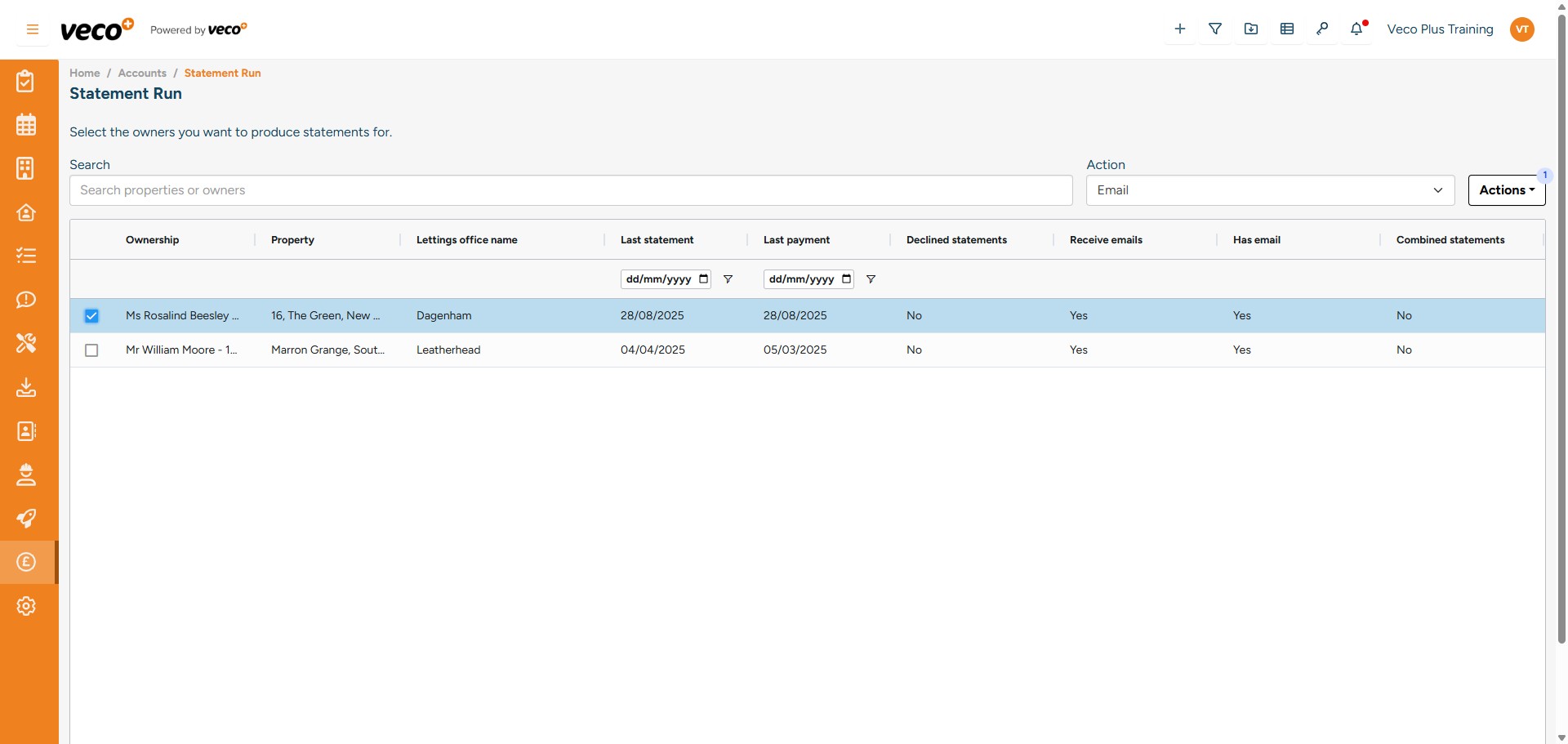This screenshot has height=744, width=1568.
Task: Tick the Mr William Moore row checkbox
Action: [91, 350]
